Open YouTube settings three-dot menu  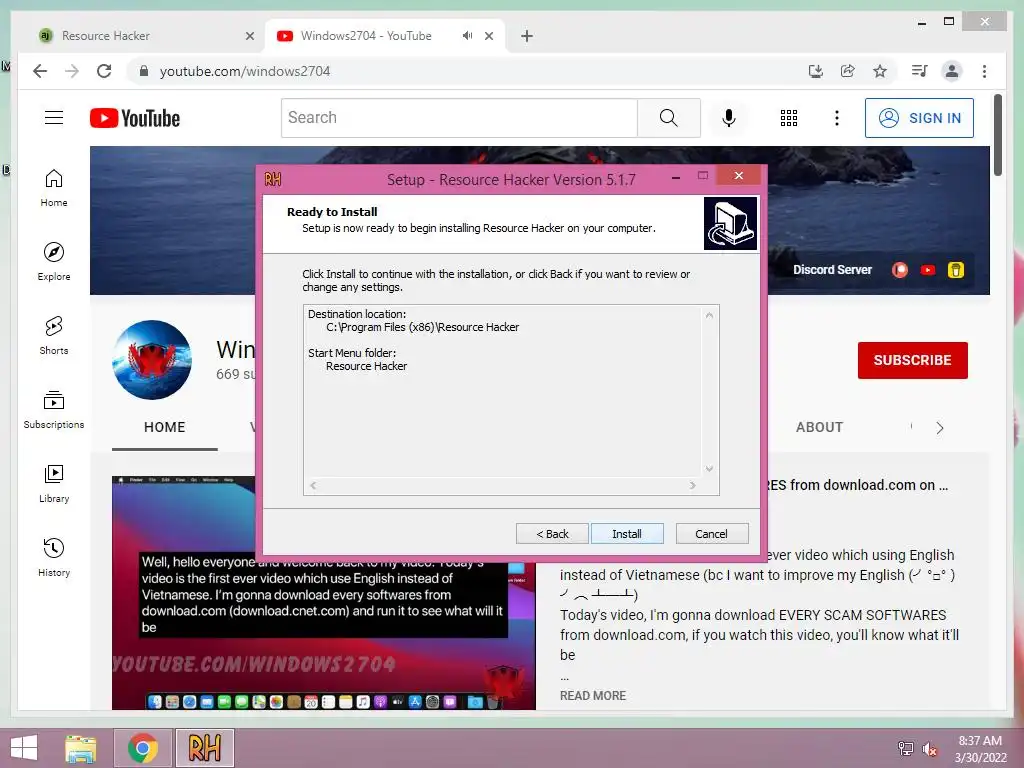point(837,118)
